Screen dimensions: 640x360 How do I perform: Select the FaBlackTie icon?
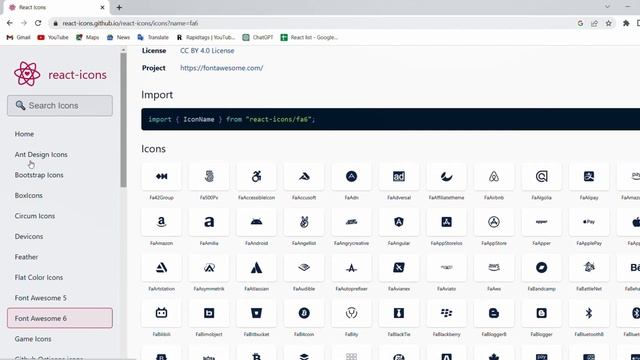(x=399, y=313)
